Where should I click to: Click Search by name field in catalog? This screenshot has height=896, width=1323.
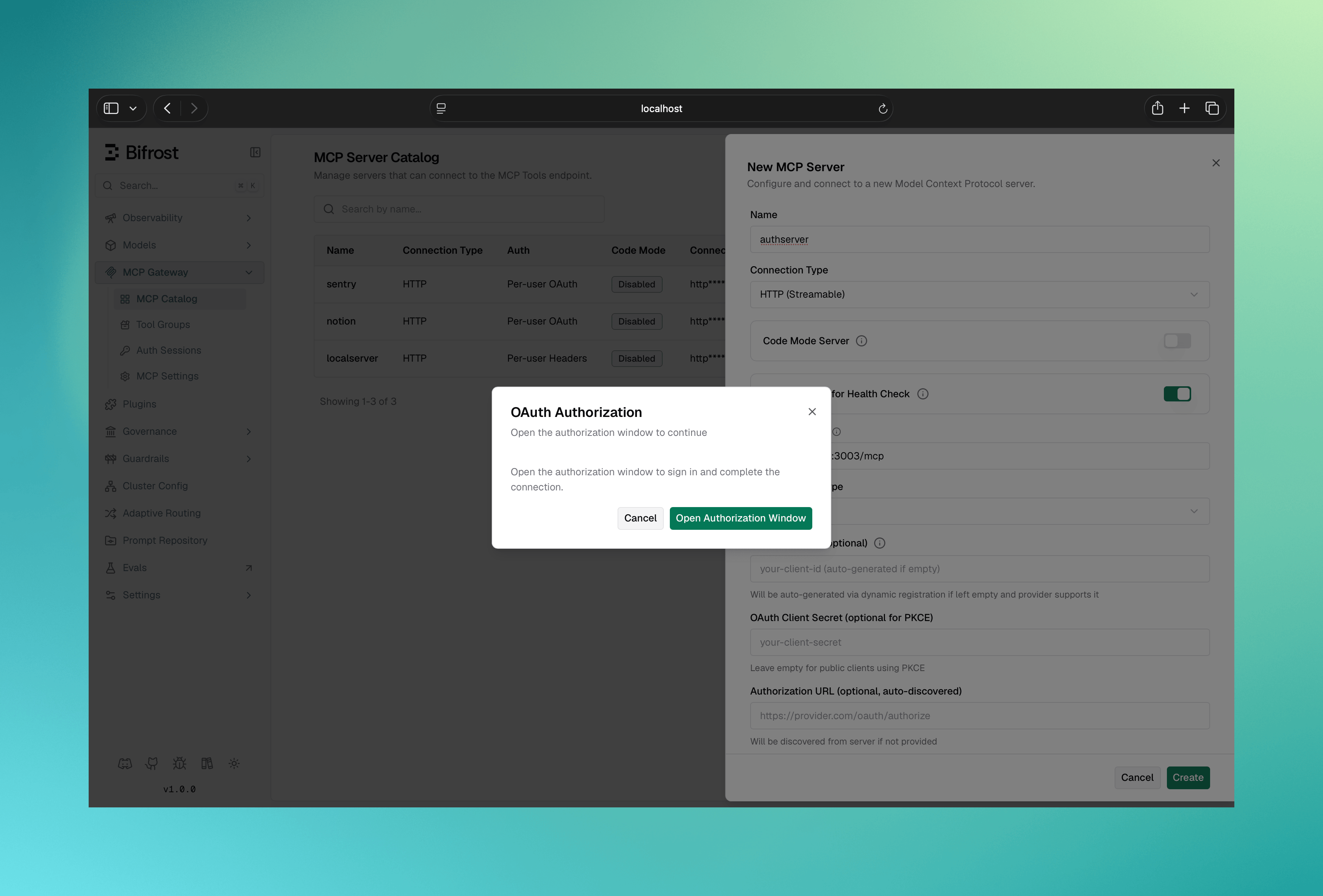459,209
